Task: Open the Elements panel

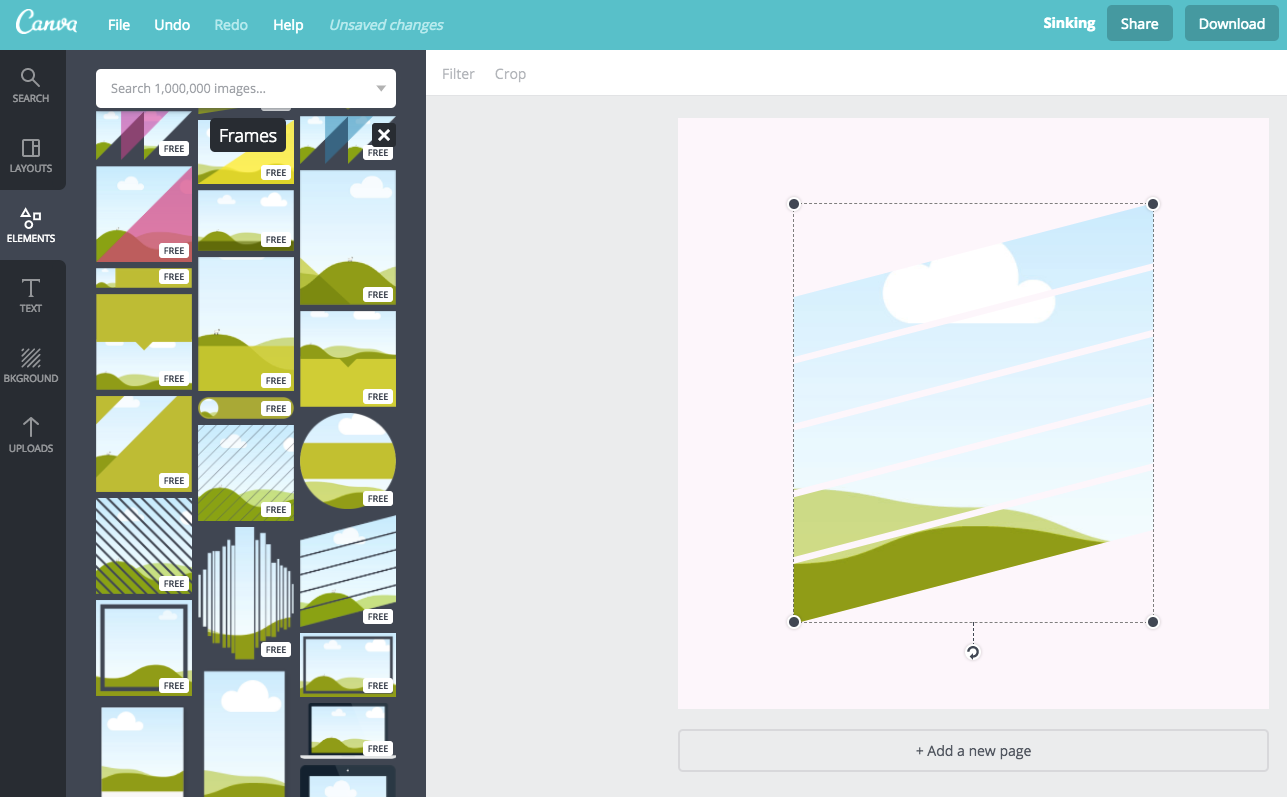Action: (31, 226)
